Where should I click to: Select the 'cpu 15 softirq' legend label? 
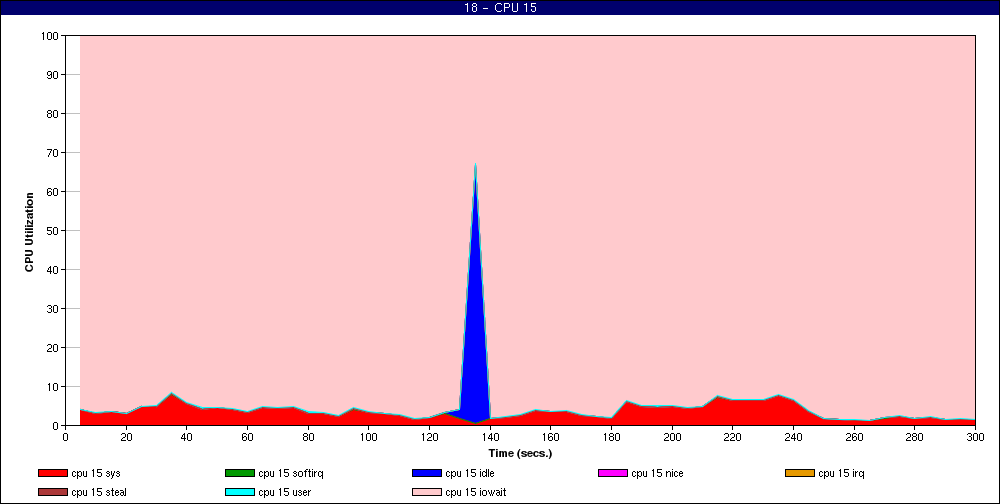291,473
